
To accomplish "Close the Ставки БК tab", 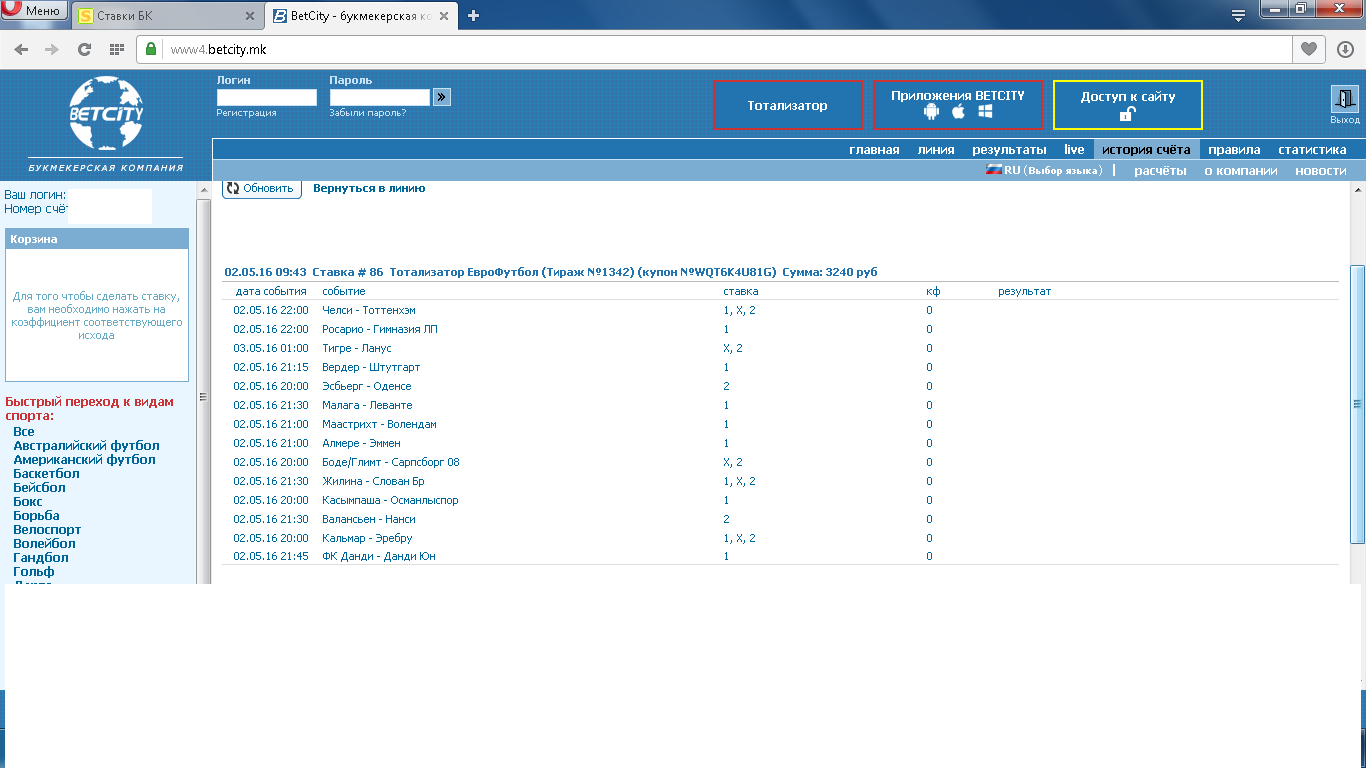I will (250, 16).
